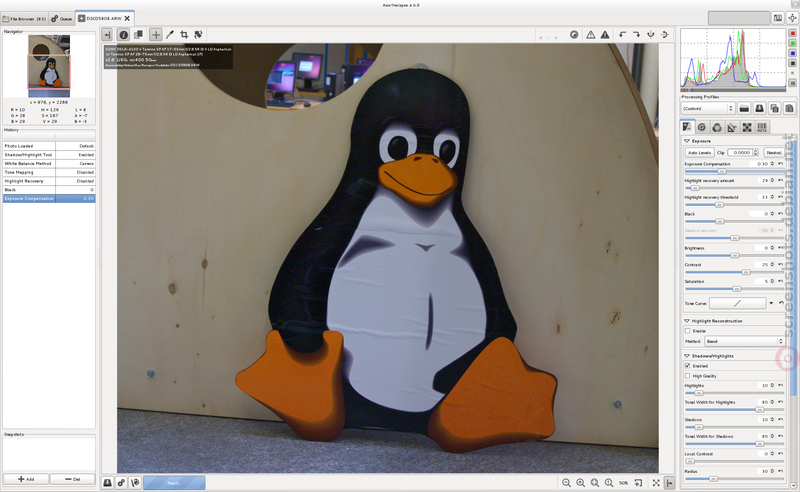Load processing profile from file
This screenshot has width=800, height=492.
pyautogui.click(x=744, y=108)
